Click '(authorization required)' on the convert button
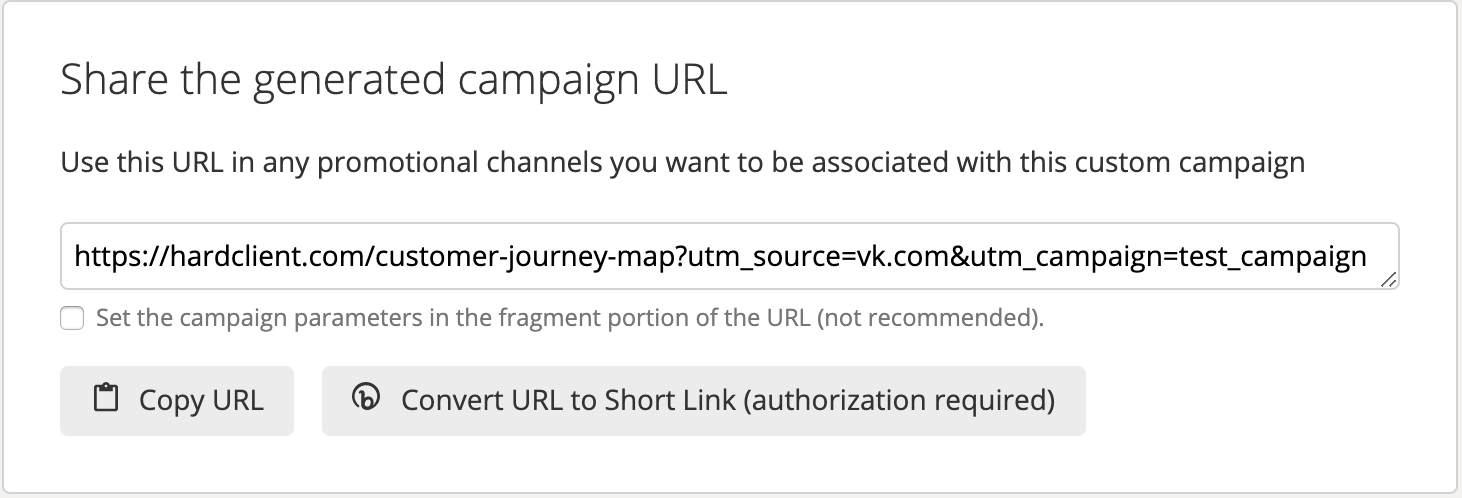 coord(900,400)
